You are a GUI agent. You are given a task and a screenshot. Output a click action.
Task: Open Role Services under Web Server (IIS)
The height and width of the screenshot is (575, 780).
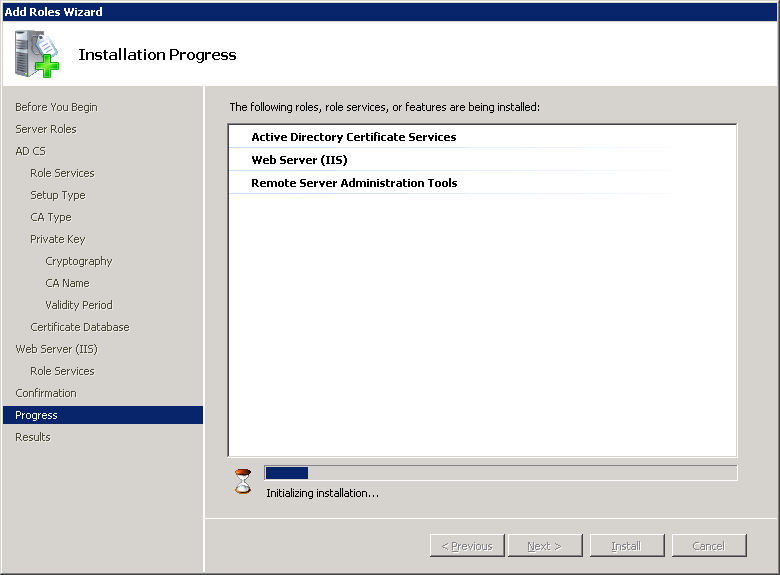pyautogui.click(x=62, y=371)
